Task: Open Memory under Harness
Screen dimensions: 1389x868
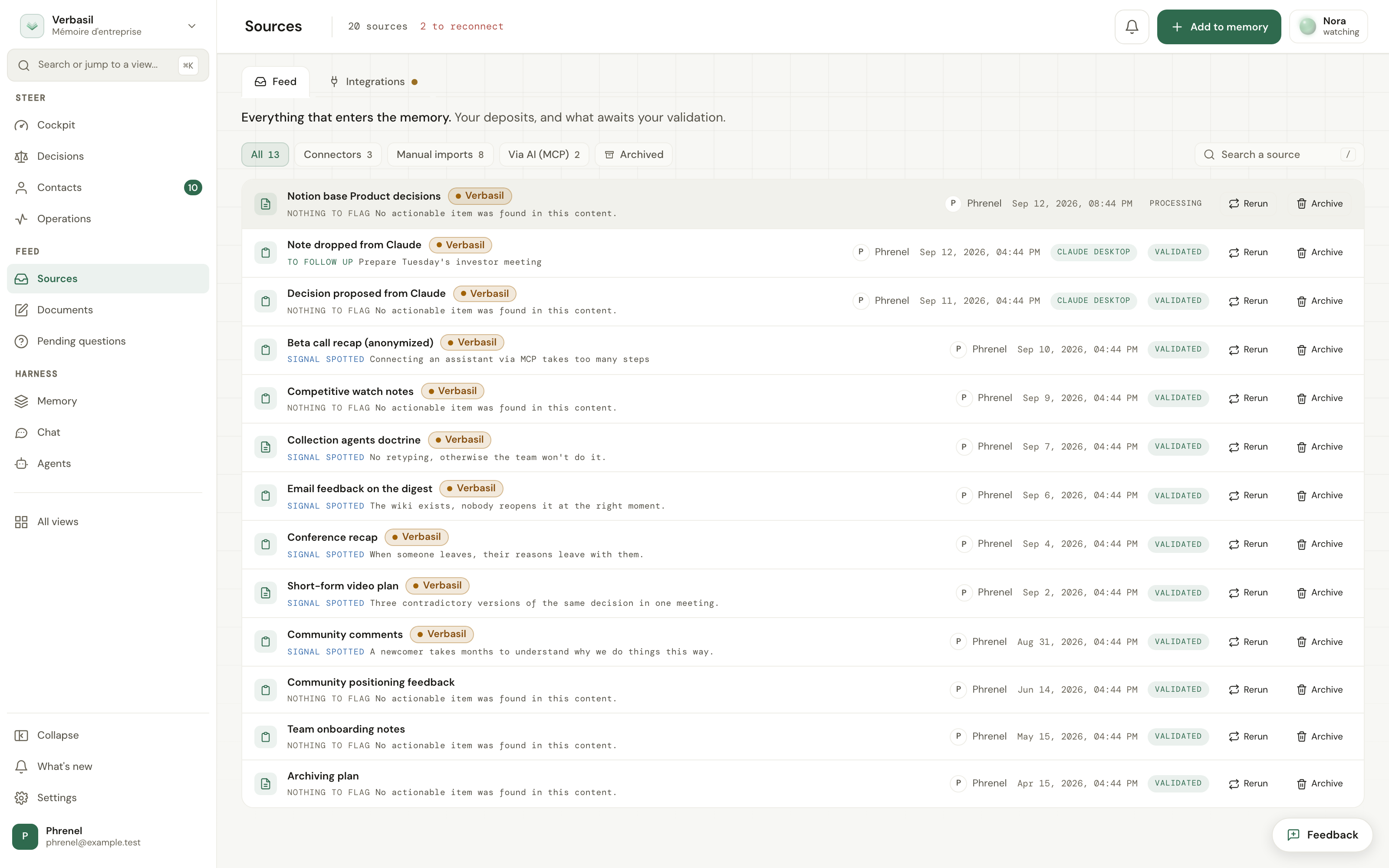Action: (108, 401)
